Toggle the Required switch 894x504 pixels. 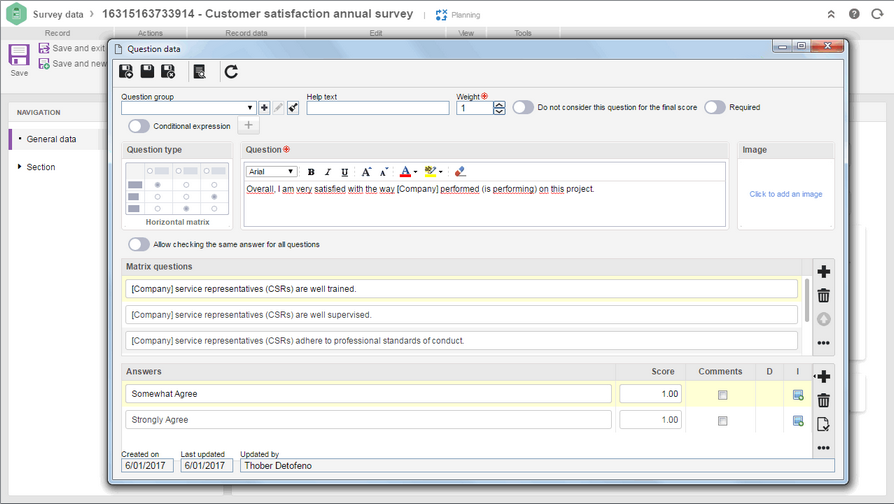(715, 107)
